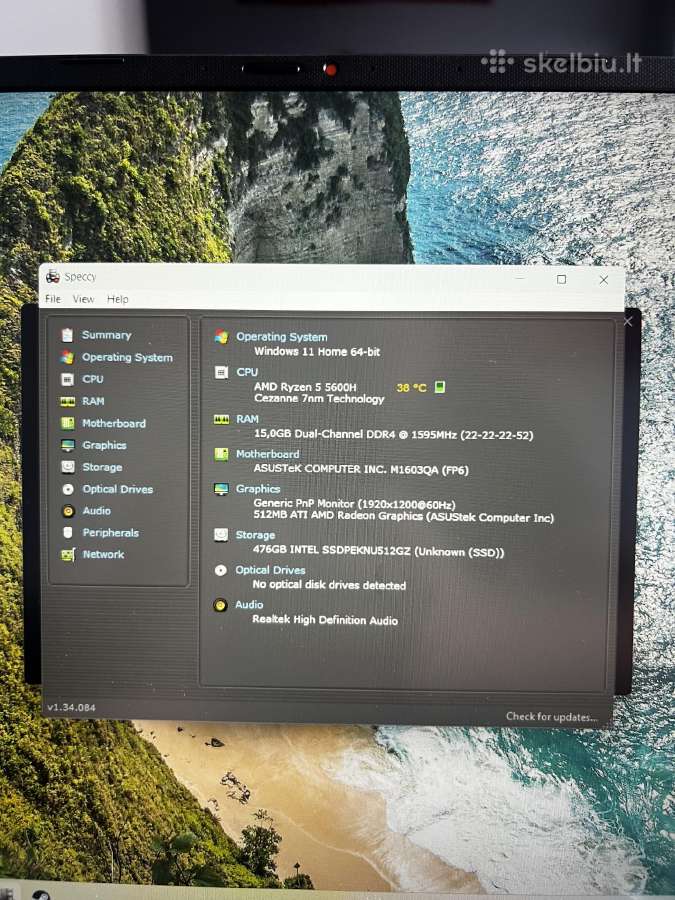Click the Graphics heading link in summary
This screenshot has height=900, width=675.
(x=258, y=489)
